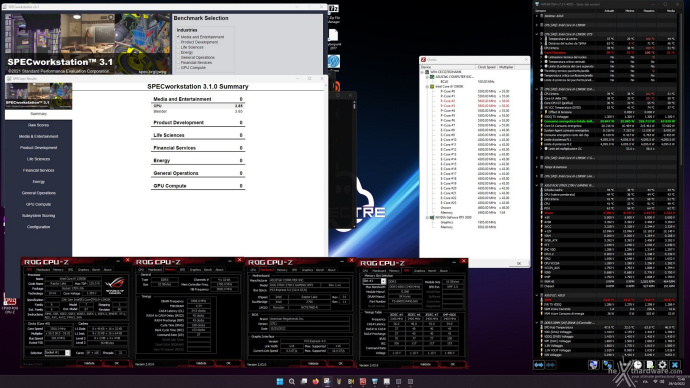Click OK button in the Clocks window
Screen dimensions: 690x388
(x=518, y=263)
